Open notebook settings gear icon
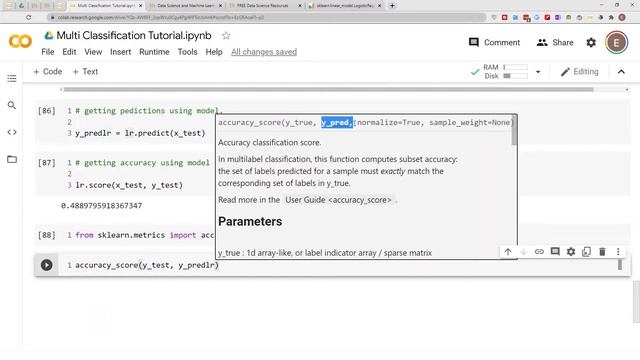This screenshot has height=360, width=640. tap(591, 42)
